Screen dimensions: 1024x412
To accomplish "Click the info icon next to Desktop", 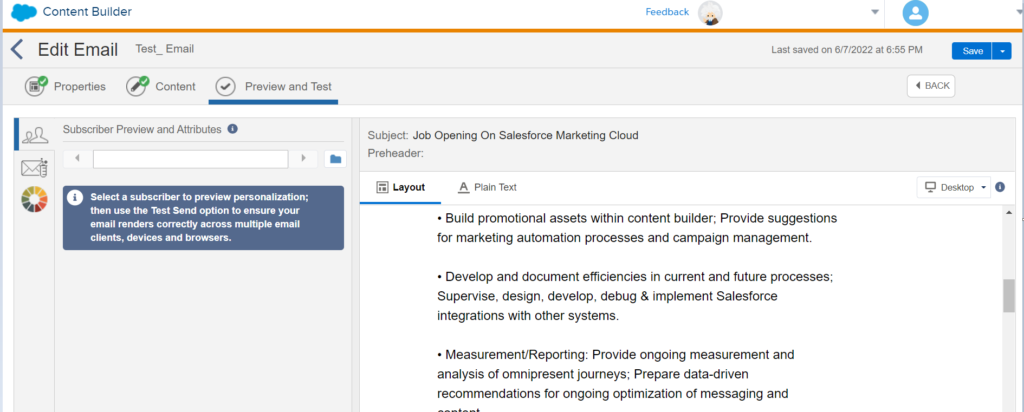I will point(1000,187).
